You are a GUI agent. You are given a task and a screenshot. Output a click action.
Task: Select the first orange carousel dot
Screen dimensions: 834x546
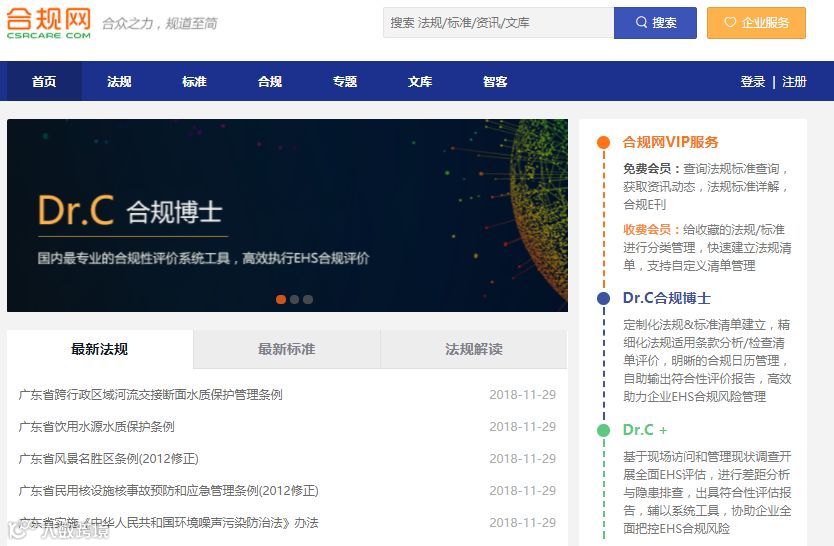(x=281, y=299)
